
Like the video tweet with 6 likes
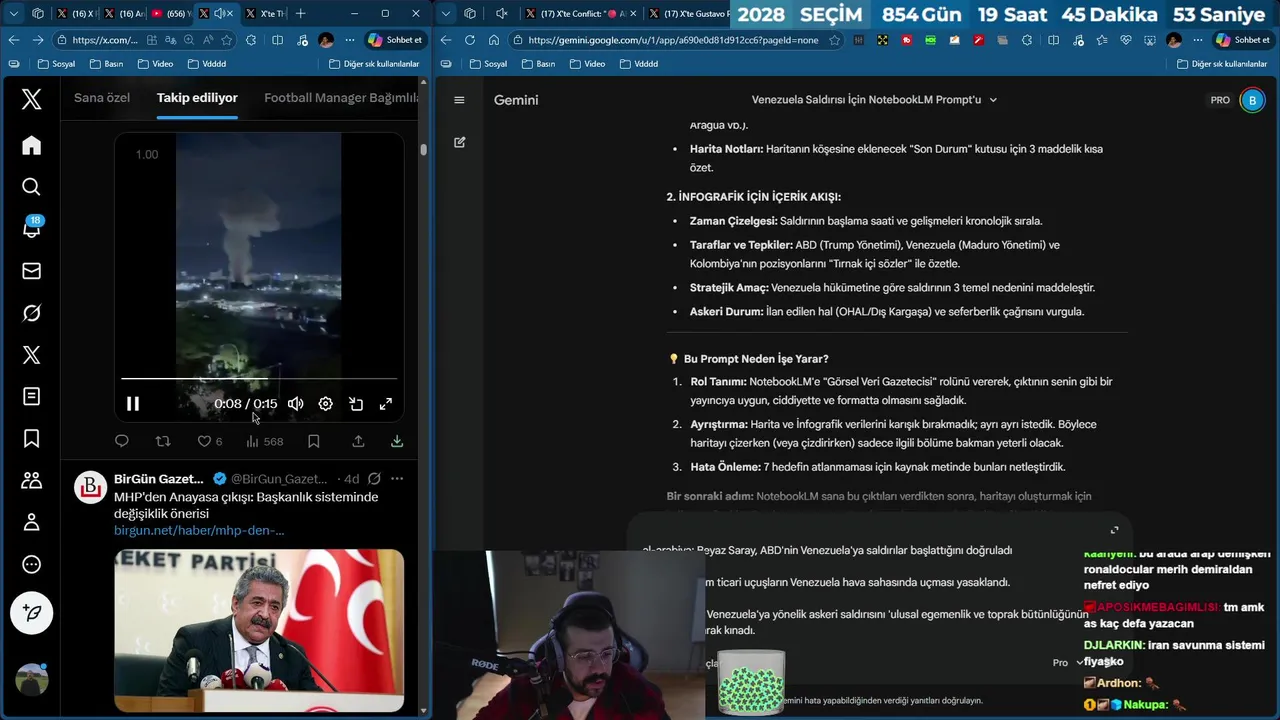click(x=209, y=441)
